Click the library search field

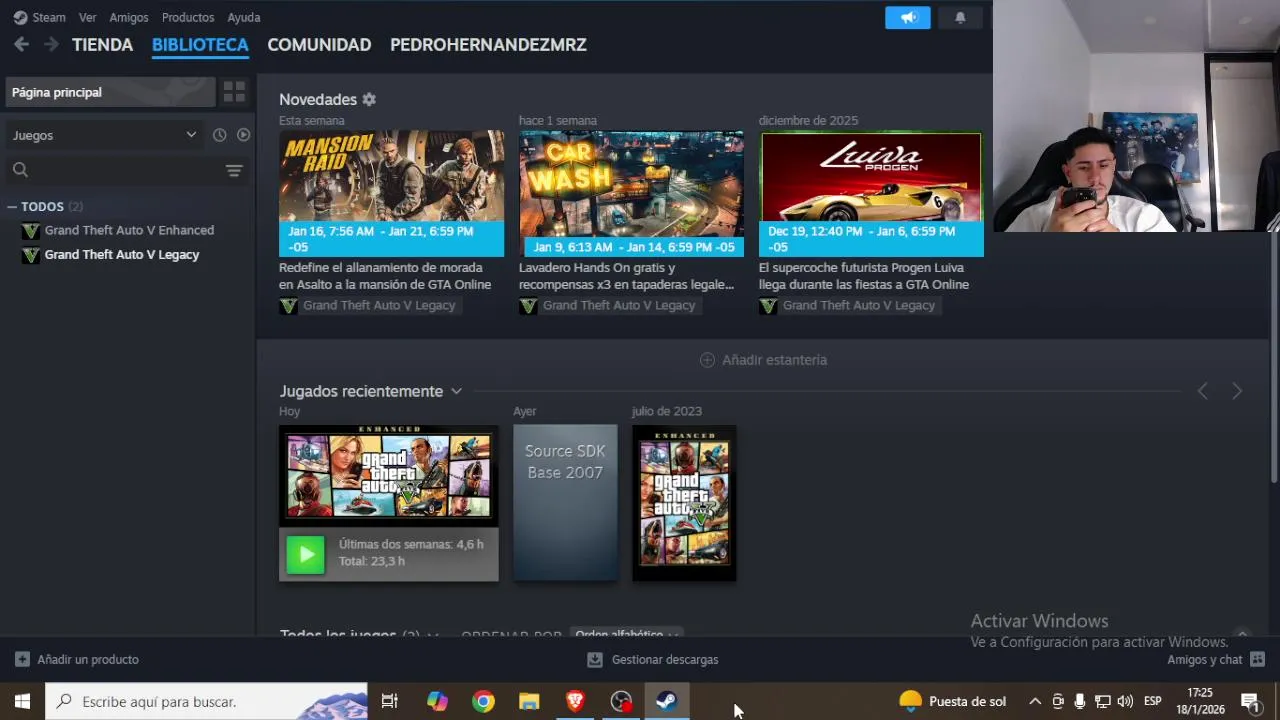point(125,170)
